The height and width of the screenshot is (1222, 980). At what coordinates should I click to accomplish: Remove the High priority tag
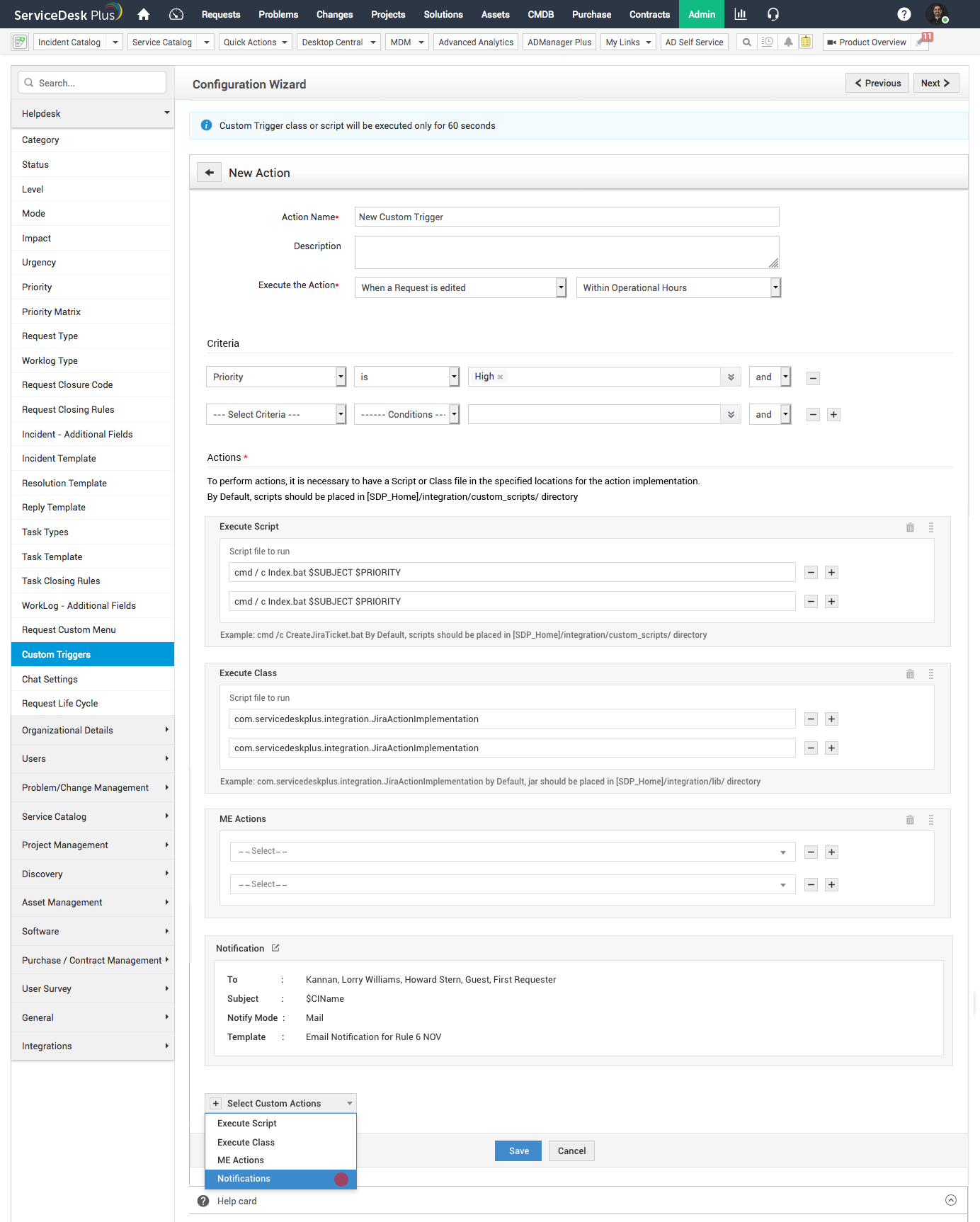(x=501, y=377)
